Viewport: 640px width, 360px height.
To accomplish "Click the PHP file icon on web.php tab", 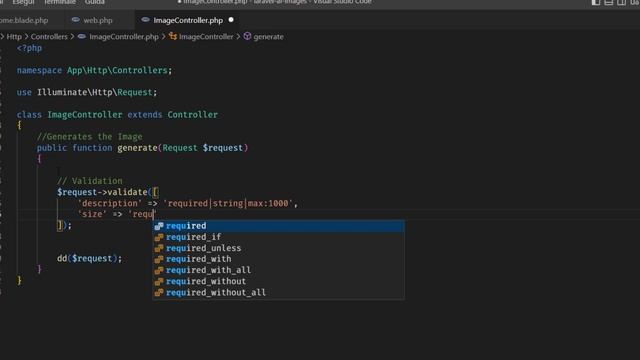I will pos(76,20).
